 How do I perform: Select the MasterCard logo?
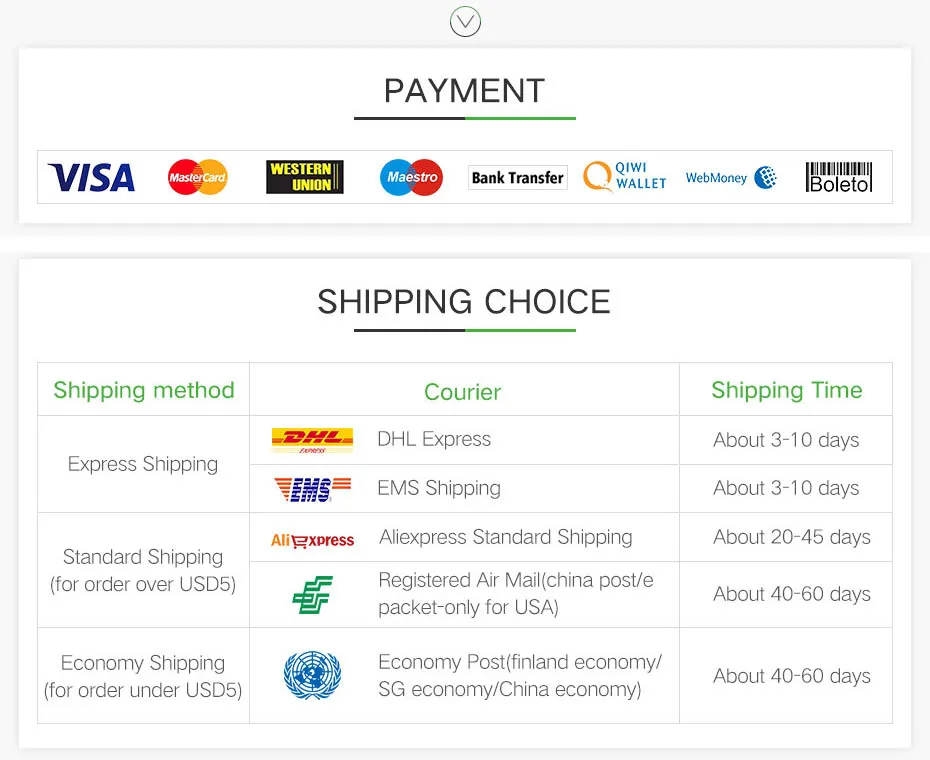click(197, 177)
